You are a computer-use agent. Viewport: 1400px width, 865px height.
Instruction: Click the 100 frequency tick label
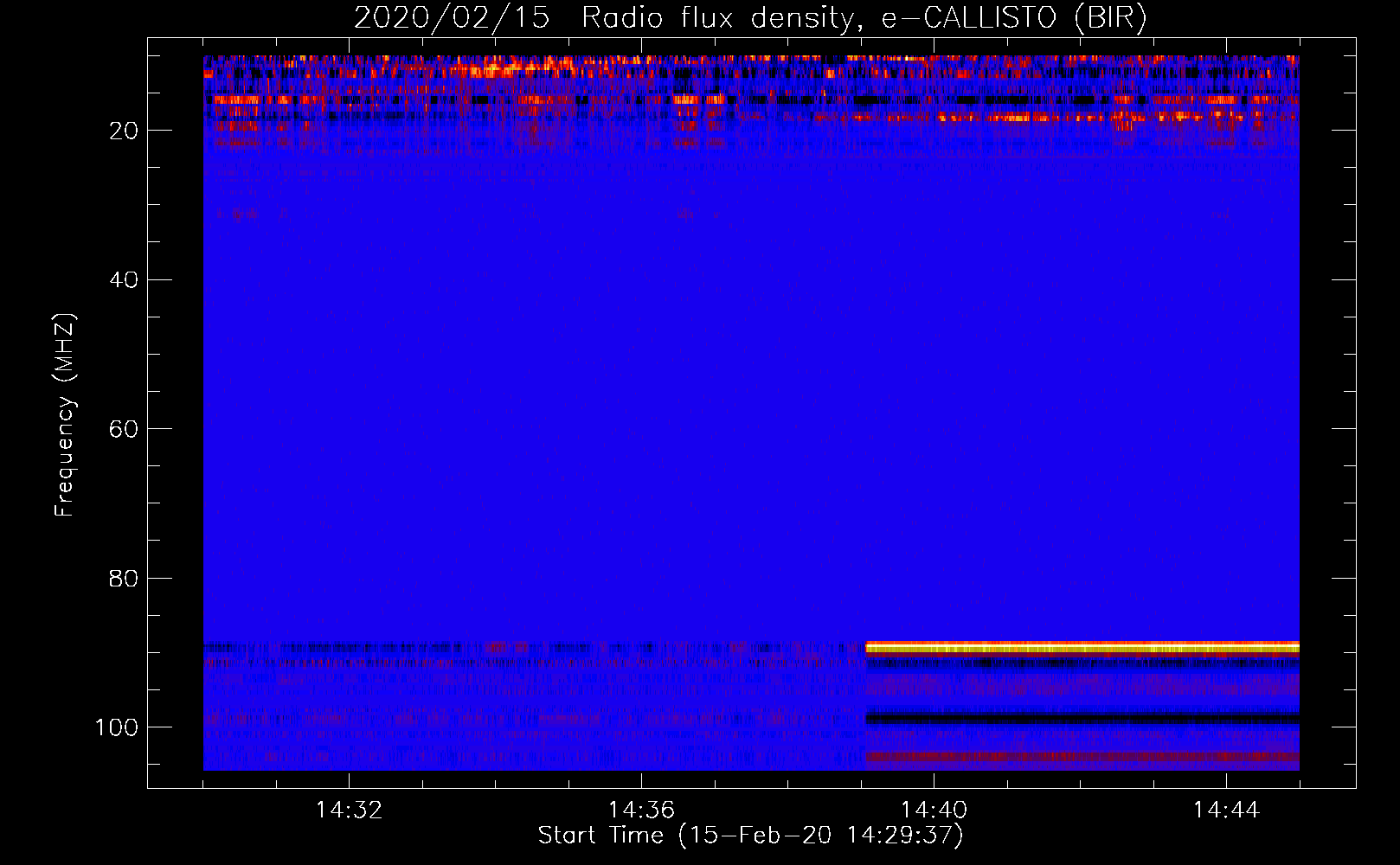click(x=117, y=727)
